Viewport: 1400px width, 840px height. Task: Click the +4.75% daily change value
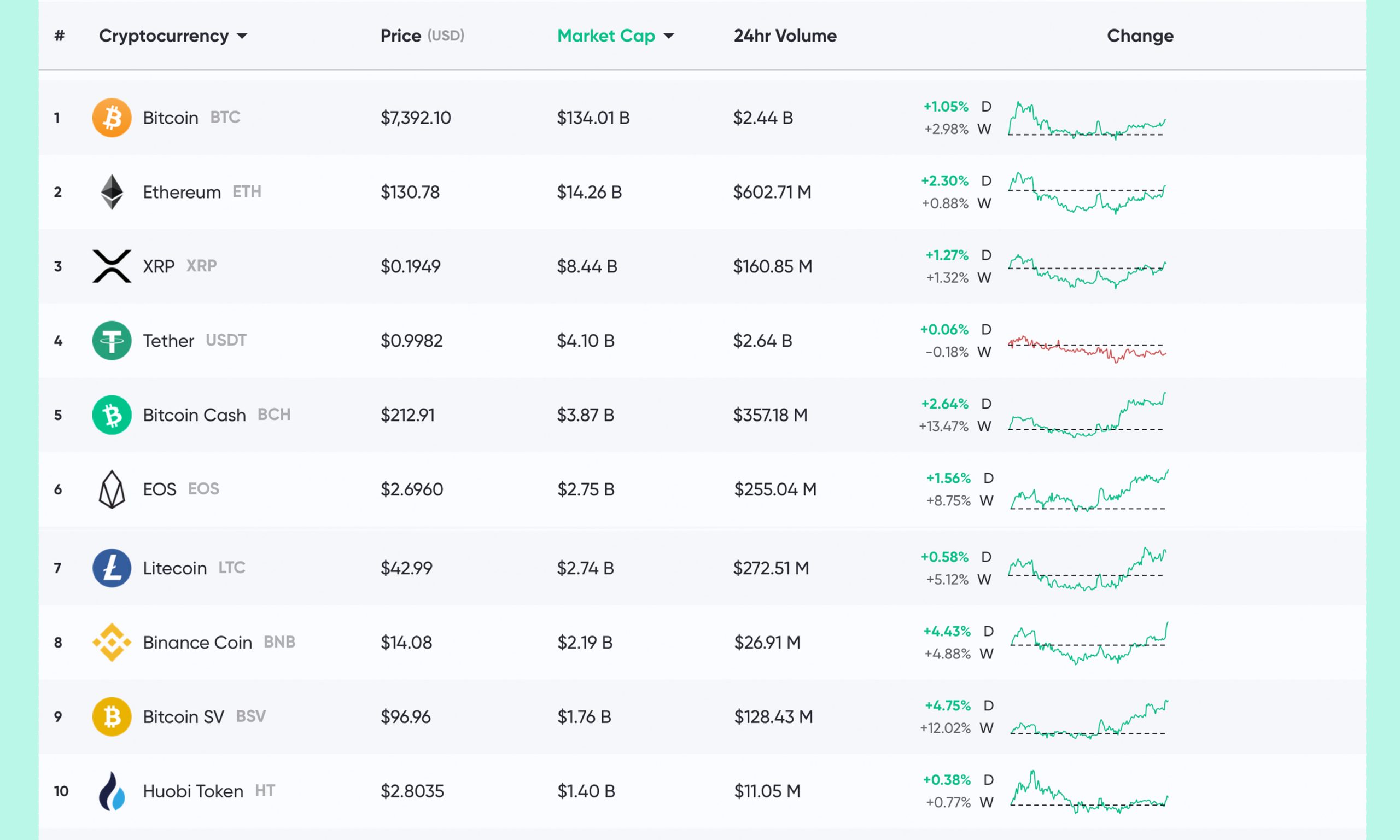coord(948,706)
